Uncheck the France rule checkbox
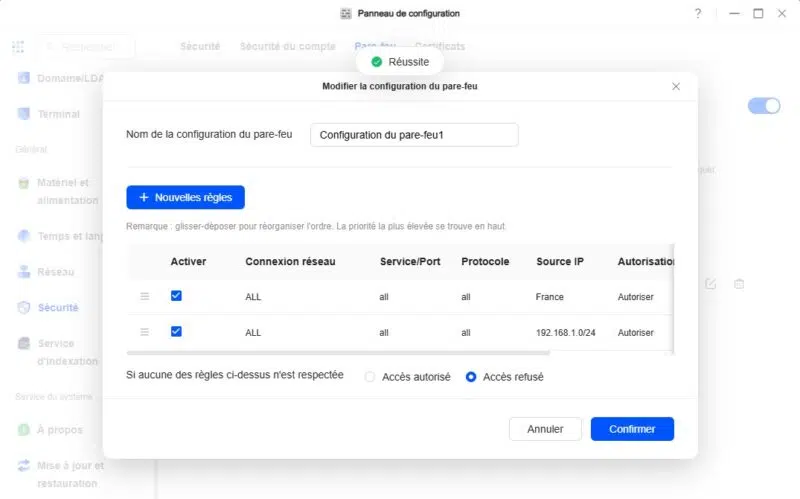This screenshot has height=499, width=800. tap(176, 296)
